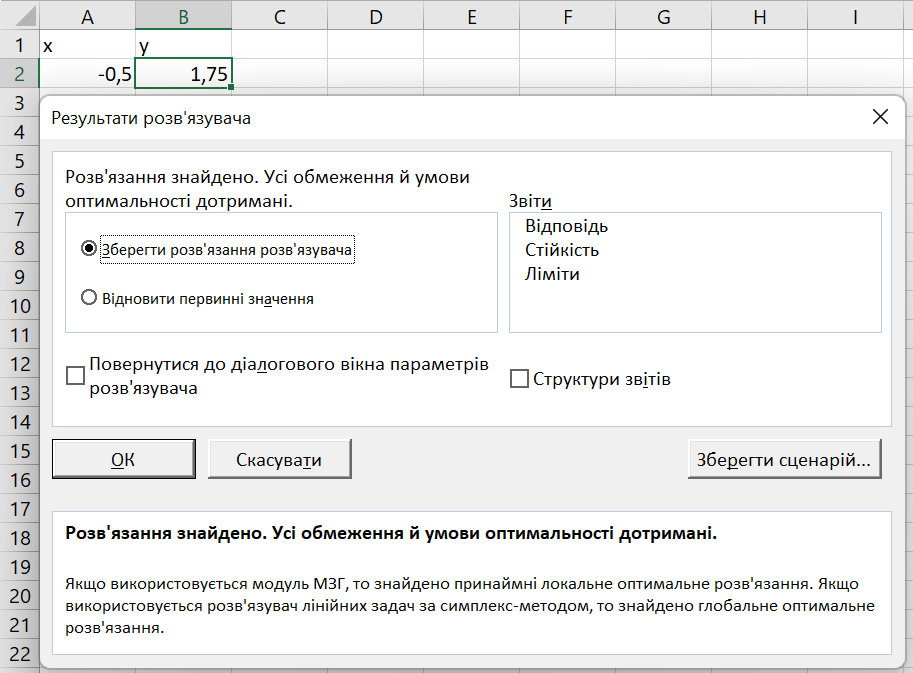Click the OK button
The image size is (913, 673).
[x=123, y=460]
